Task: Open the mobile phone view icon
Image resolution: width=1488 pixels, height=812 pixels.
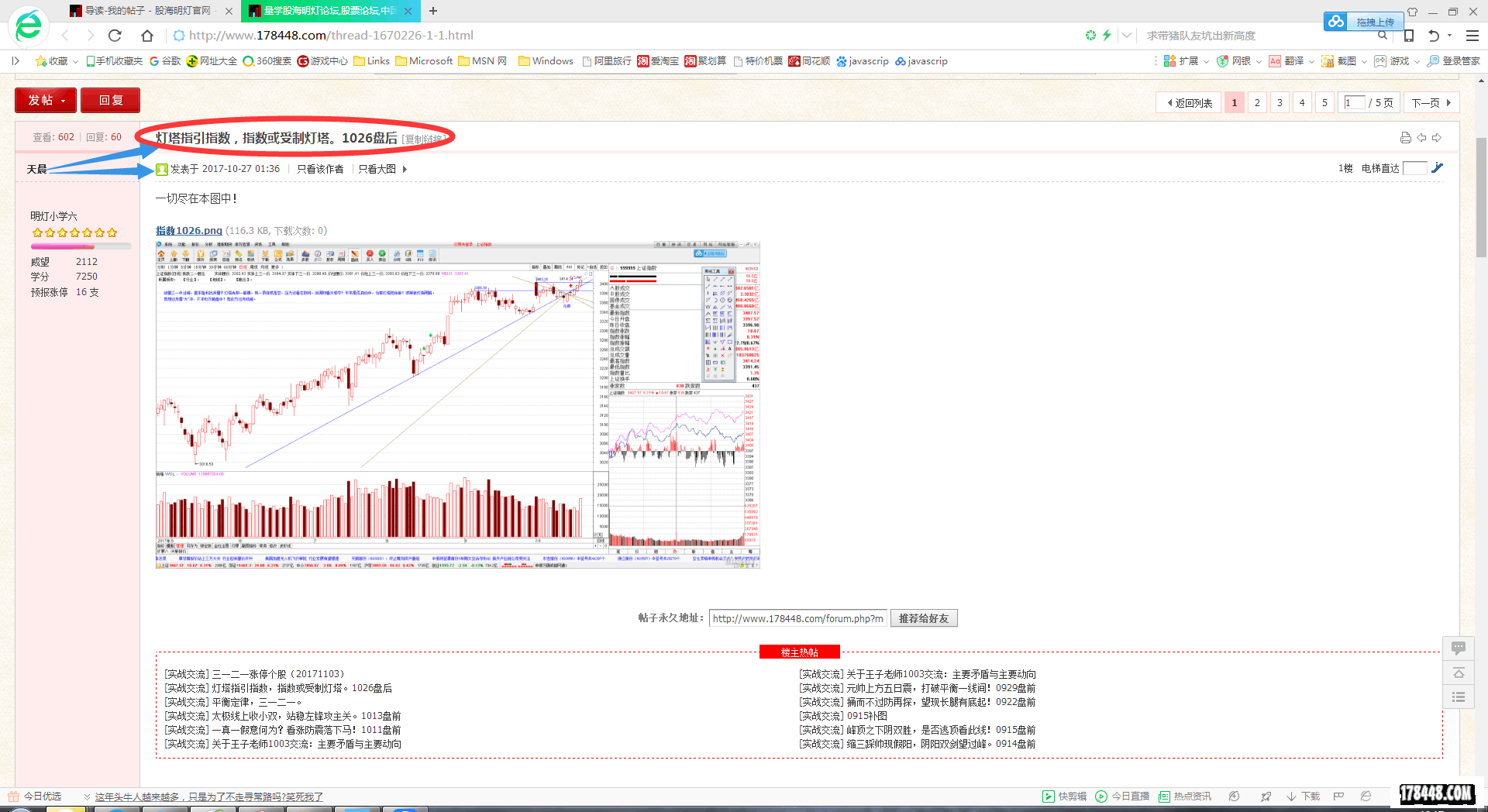Action: 1409,36
